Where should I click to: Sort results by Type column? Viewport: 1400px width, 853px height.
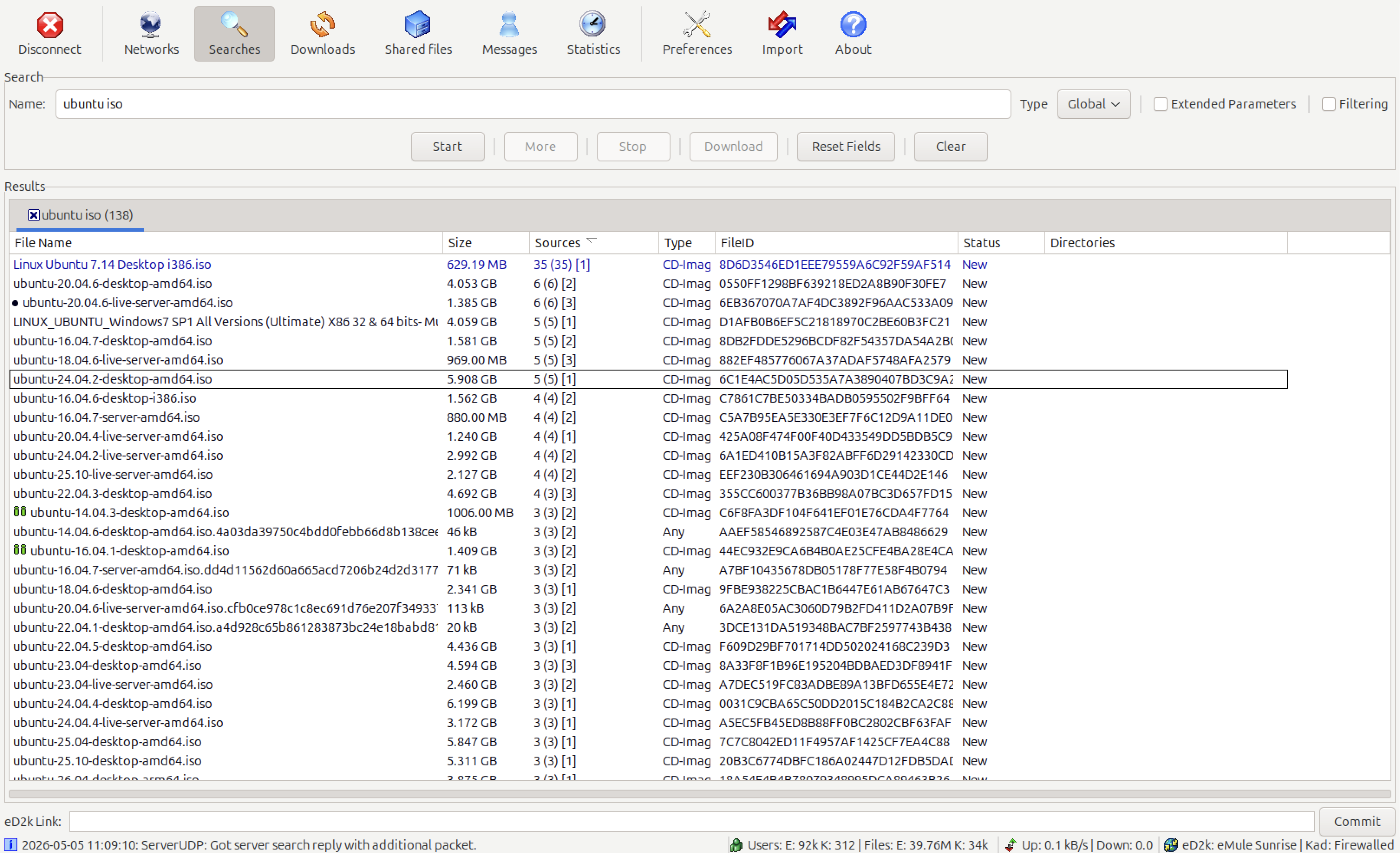687,243
